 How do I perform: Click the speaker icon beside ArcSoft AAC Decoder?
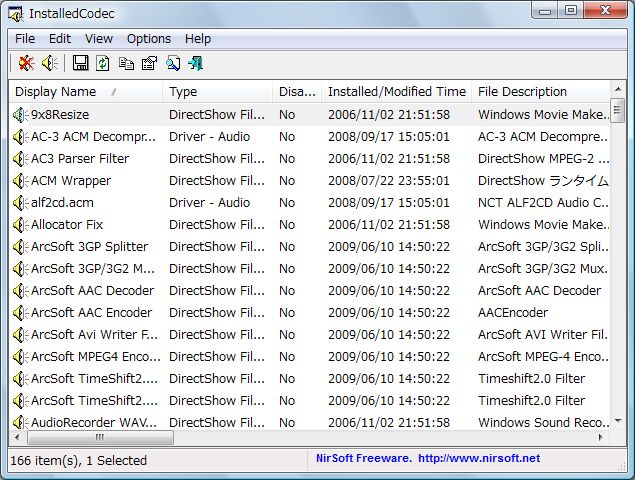20,291
